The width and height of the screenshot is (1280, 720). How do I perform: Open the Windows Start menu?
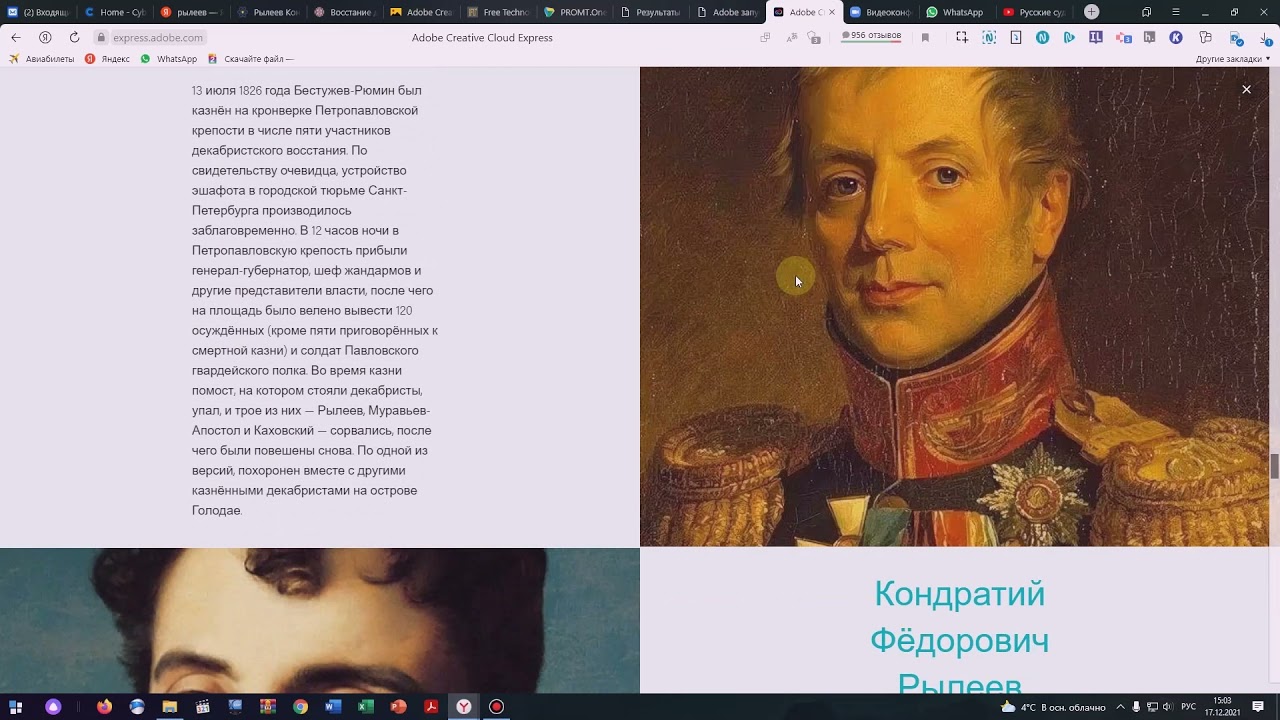pos(15,707)
